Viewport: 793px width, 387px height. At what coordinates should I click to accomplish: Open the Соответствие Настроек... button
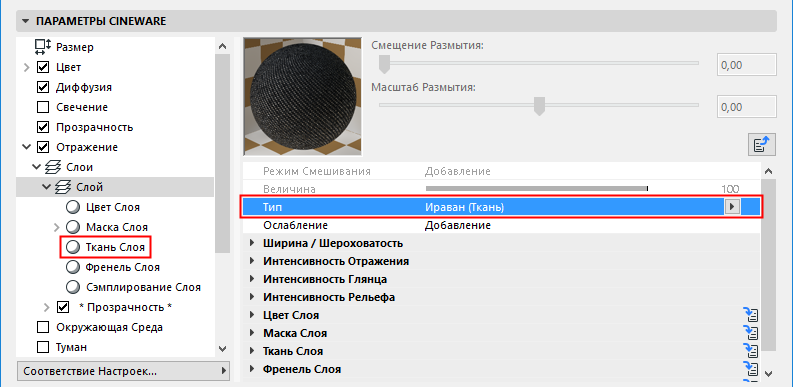click(x=123, y=371)
